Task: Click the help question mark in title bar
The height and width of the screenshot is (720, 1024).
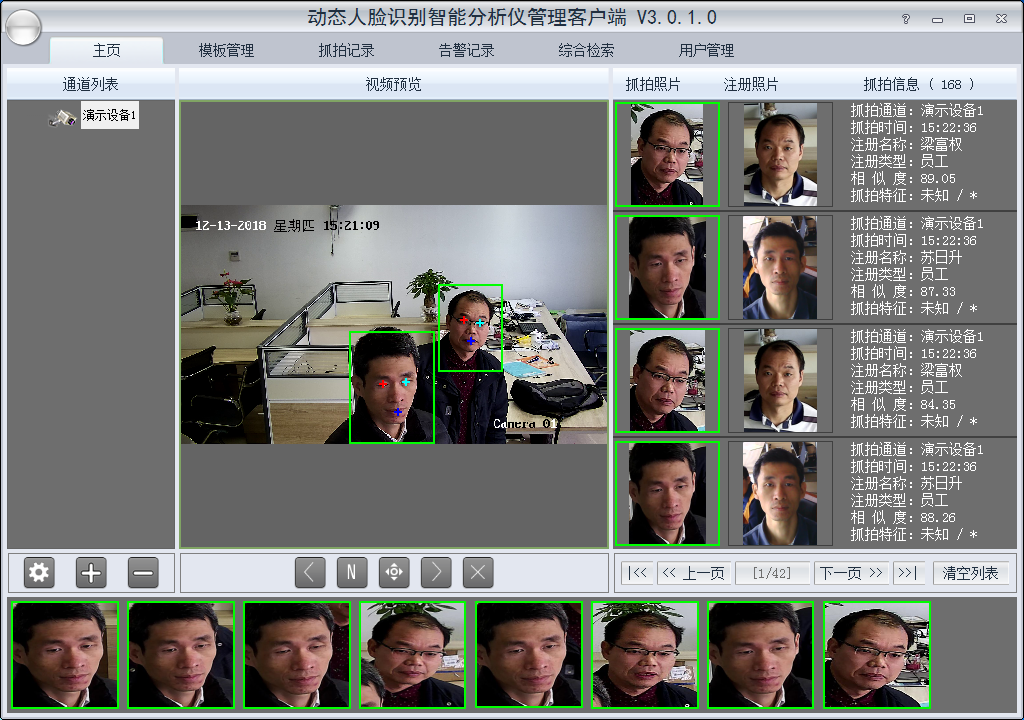Action: point(906,19)
